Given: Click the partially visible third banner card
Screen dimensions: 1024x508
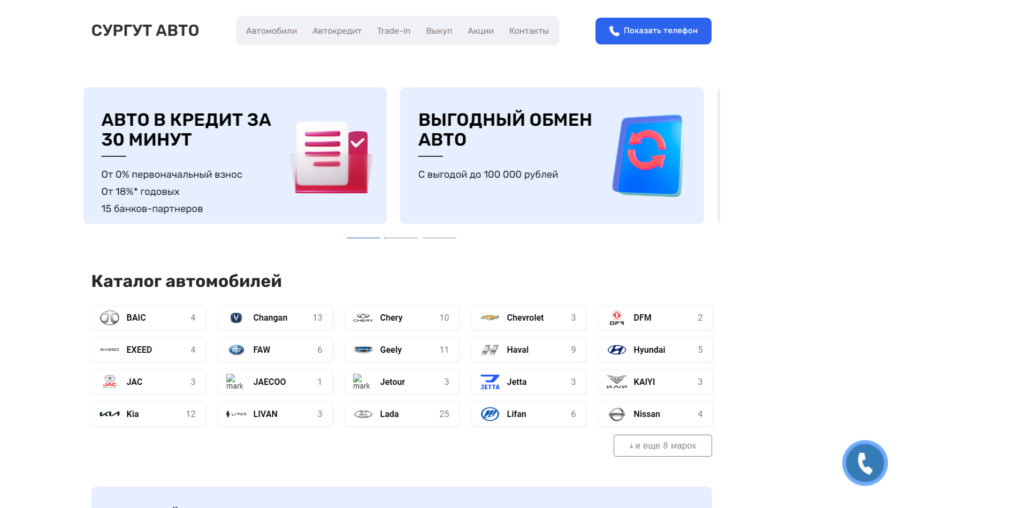Looking at the screenshot, I should pos(718,155).
